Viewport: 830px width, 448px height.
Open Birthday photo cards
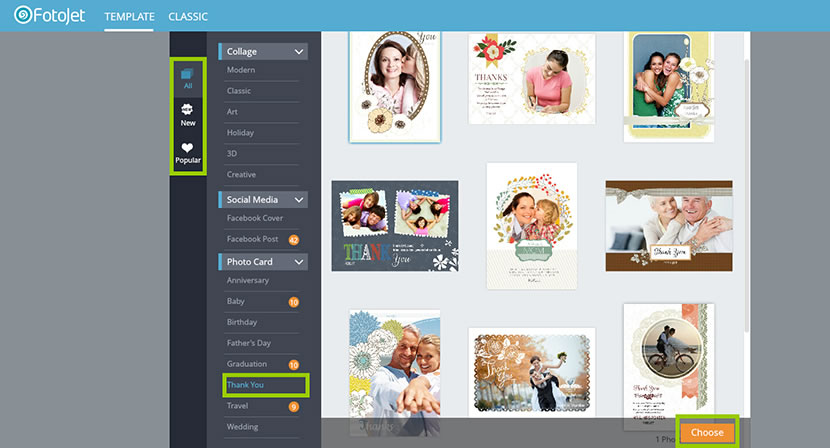[241, 322]
